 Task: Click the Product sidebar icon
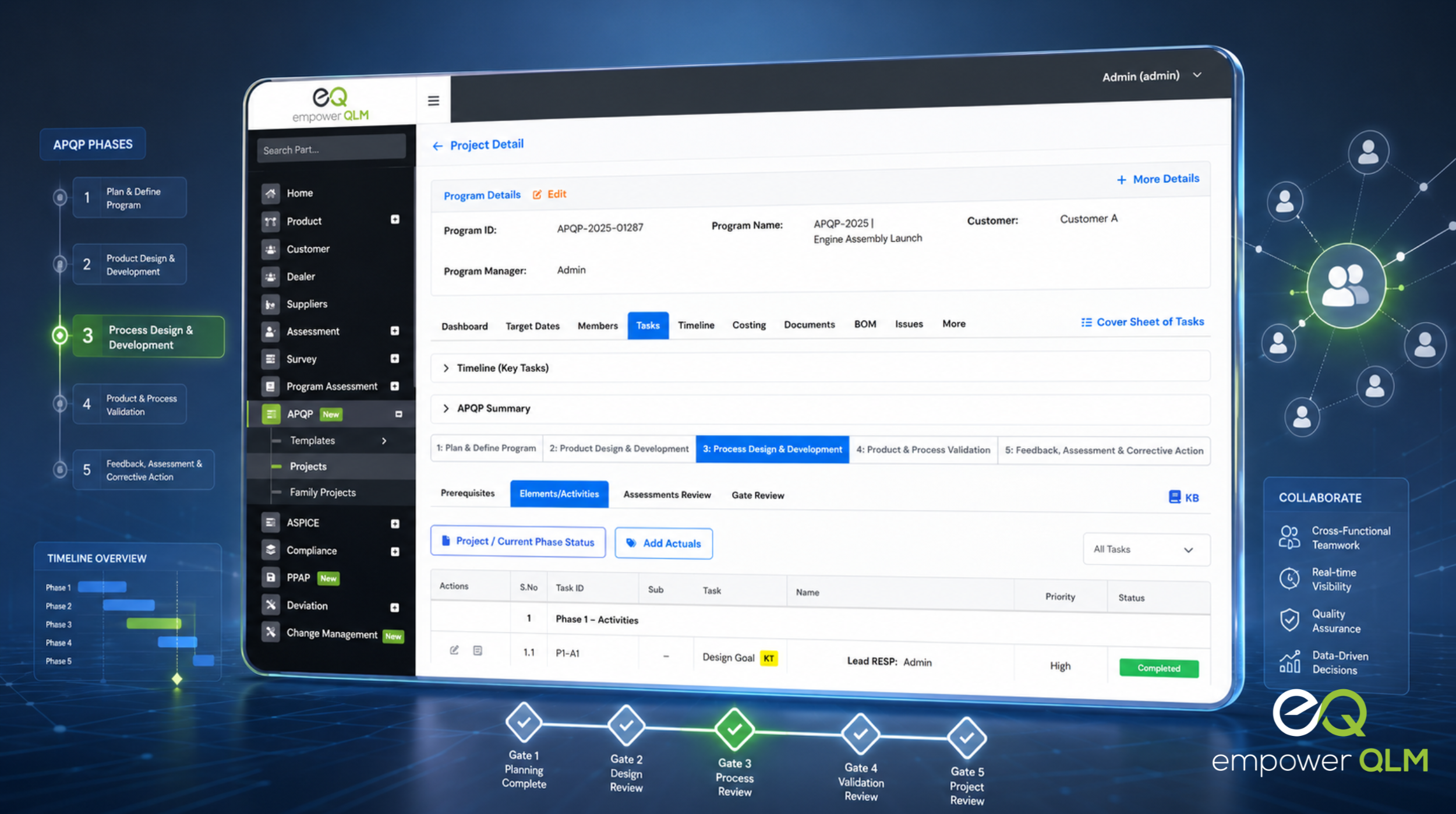(270, 221)
